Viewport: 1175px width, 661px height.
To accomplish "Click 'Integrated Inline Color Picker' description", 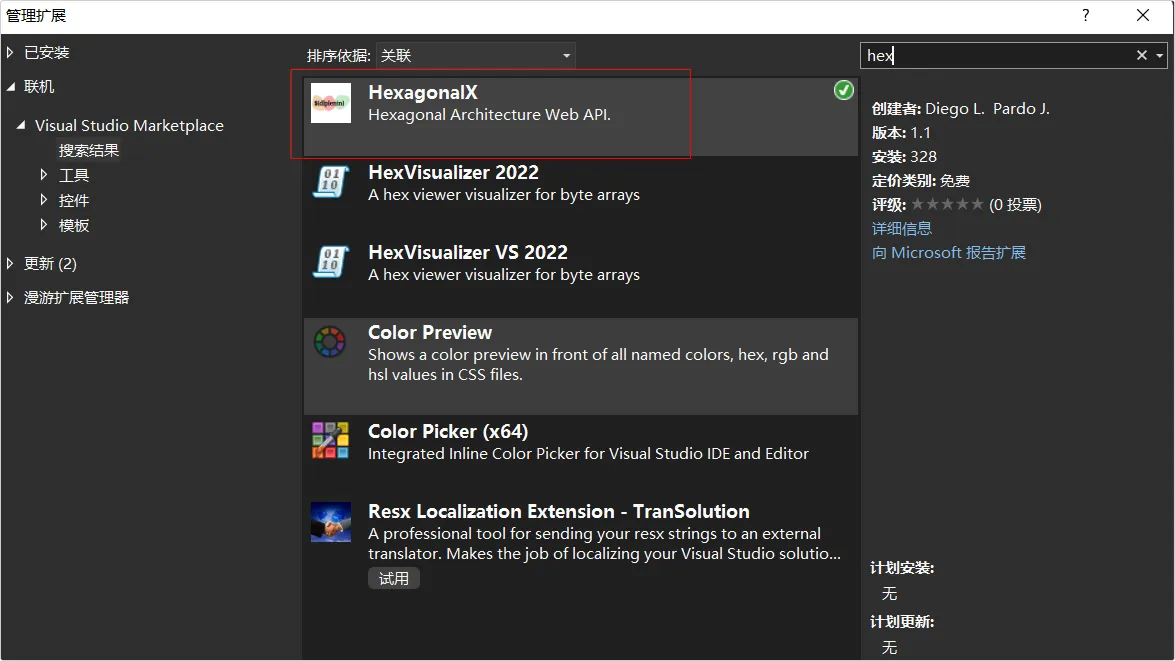I will tap(588, 453).
